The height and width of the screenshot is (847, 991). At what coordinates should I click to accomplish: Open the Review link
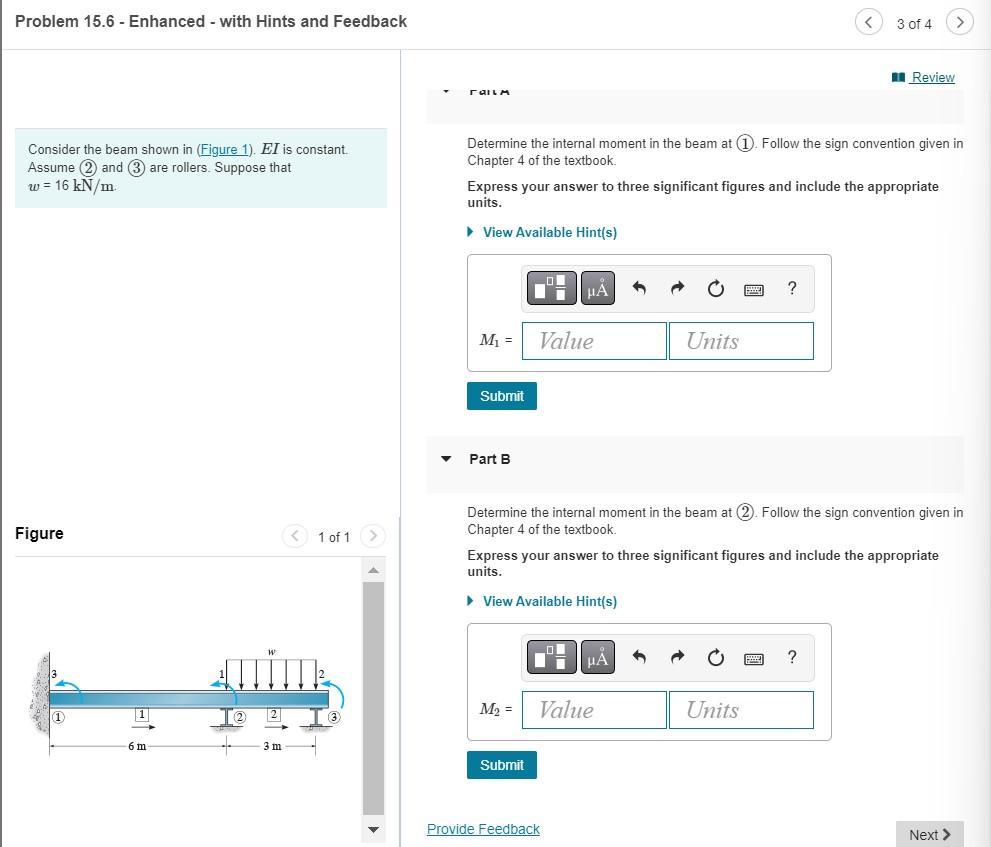(931, 77)
